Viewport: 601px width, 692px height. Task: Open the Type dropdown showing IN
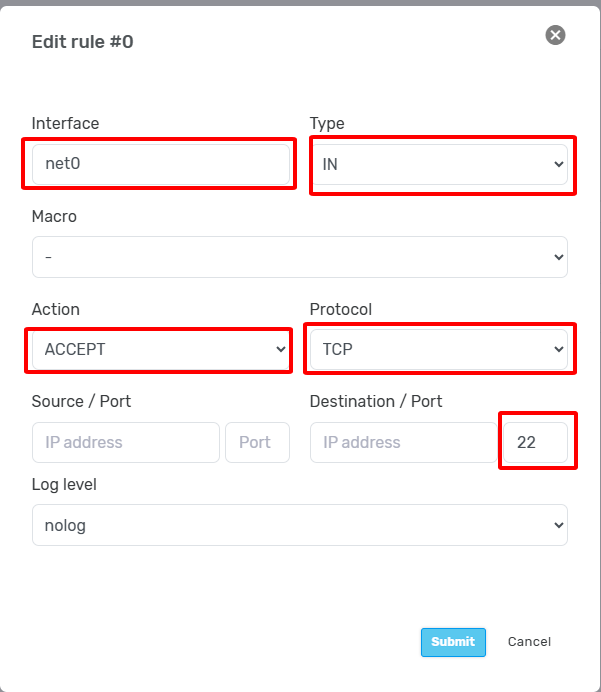coord(439,164)
